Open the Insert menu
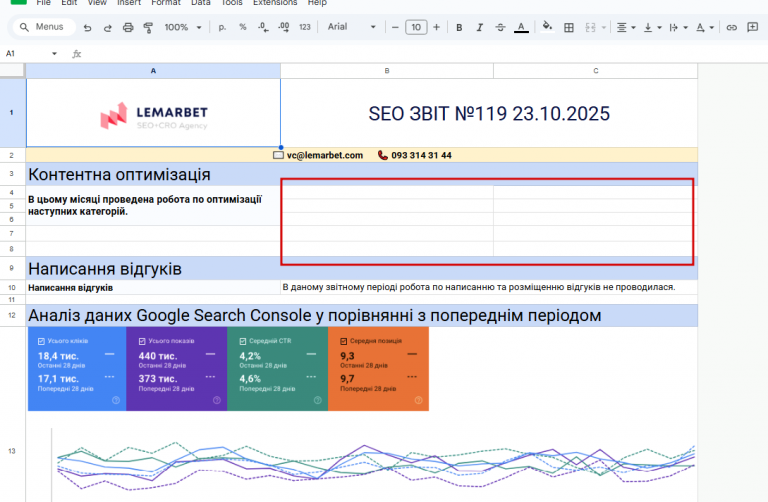Viewport: 768px width, 502px height. coord(129,3)
